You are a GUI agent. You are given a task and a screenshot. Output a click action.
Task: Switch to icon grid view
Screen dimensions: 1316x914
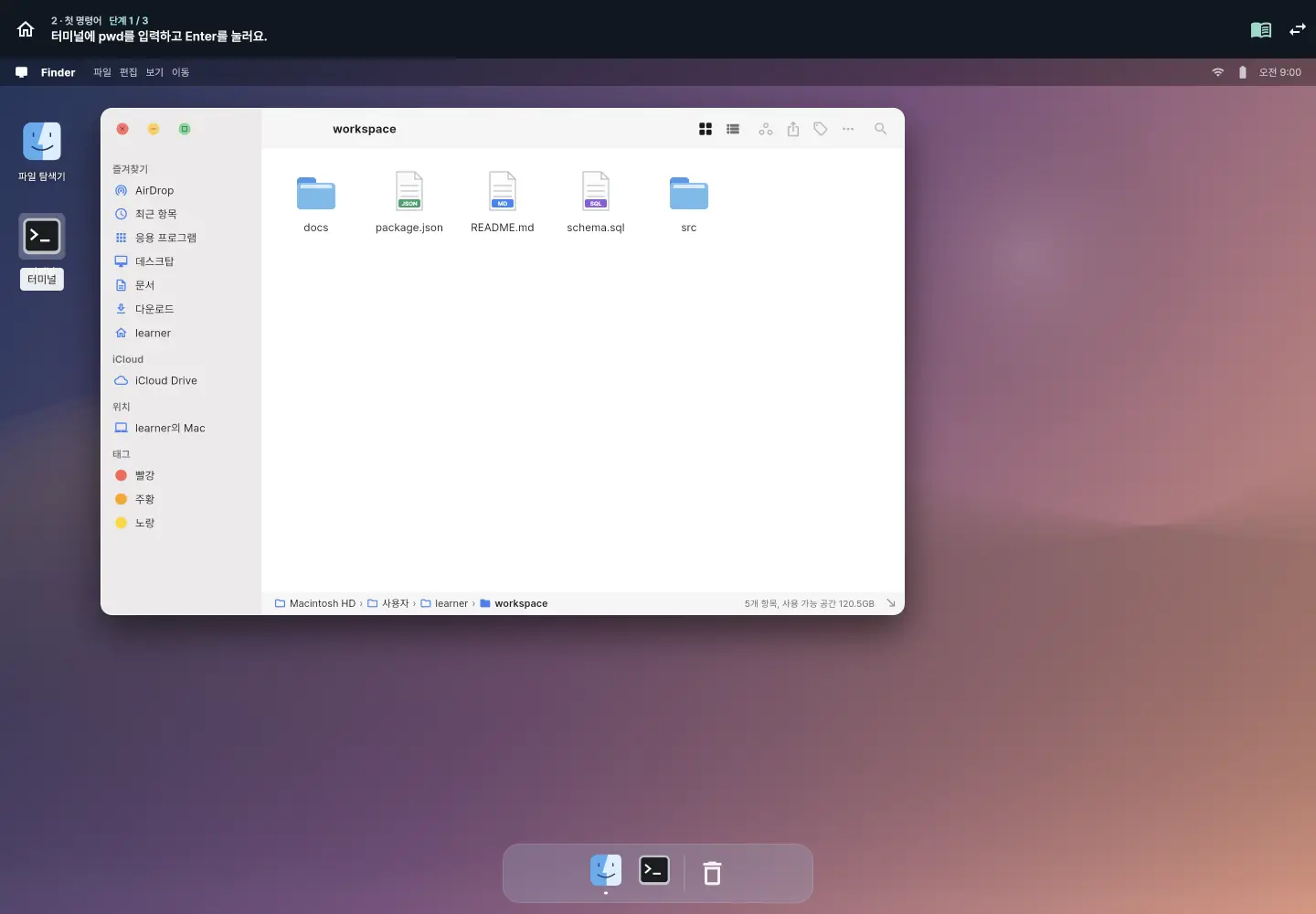point(706,129)
